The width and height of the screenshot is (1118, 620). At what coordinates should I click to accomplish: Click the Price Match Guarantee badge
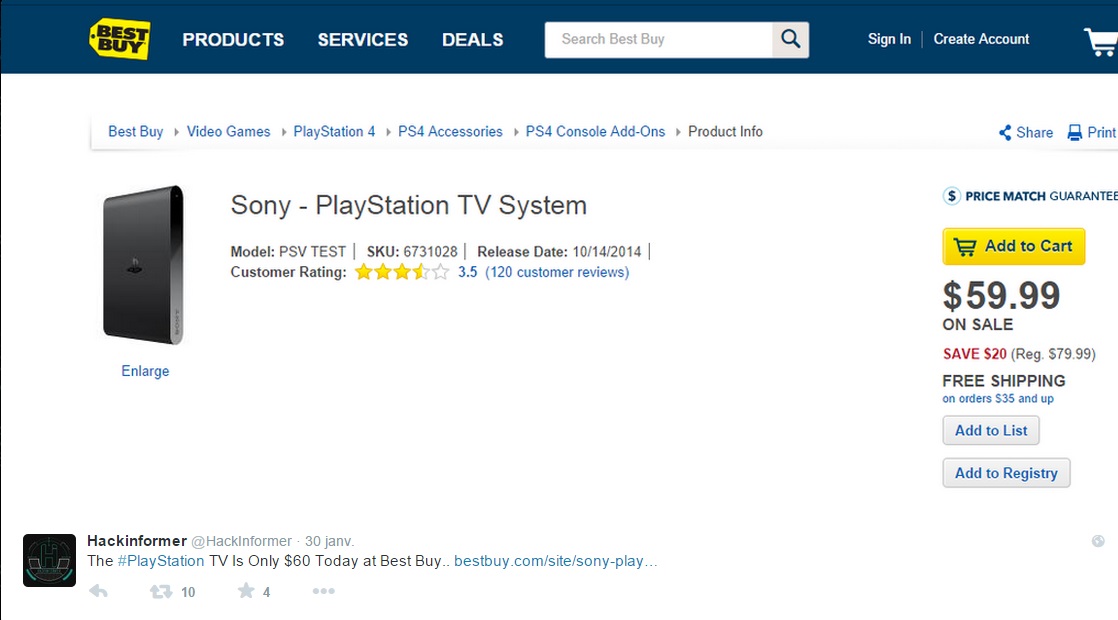pyautogui.click(x=1030, y=196)
